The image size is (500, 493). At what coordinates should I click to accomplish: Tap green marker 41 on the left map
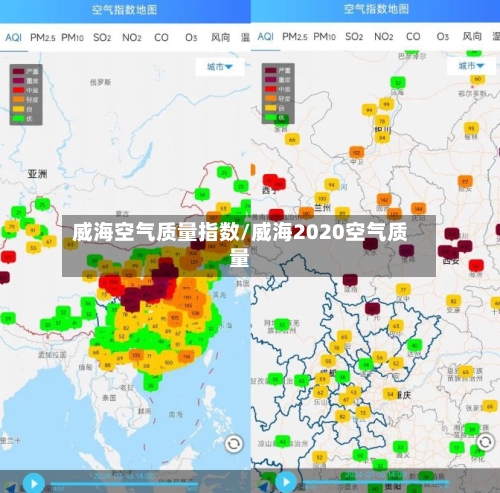click(x=74, y=323)
